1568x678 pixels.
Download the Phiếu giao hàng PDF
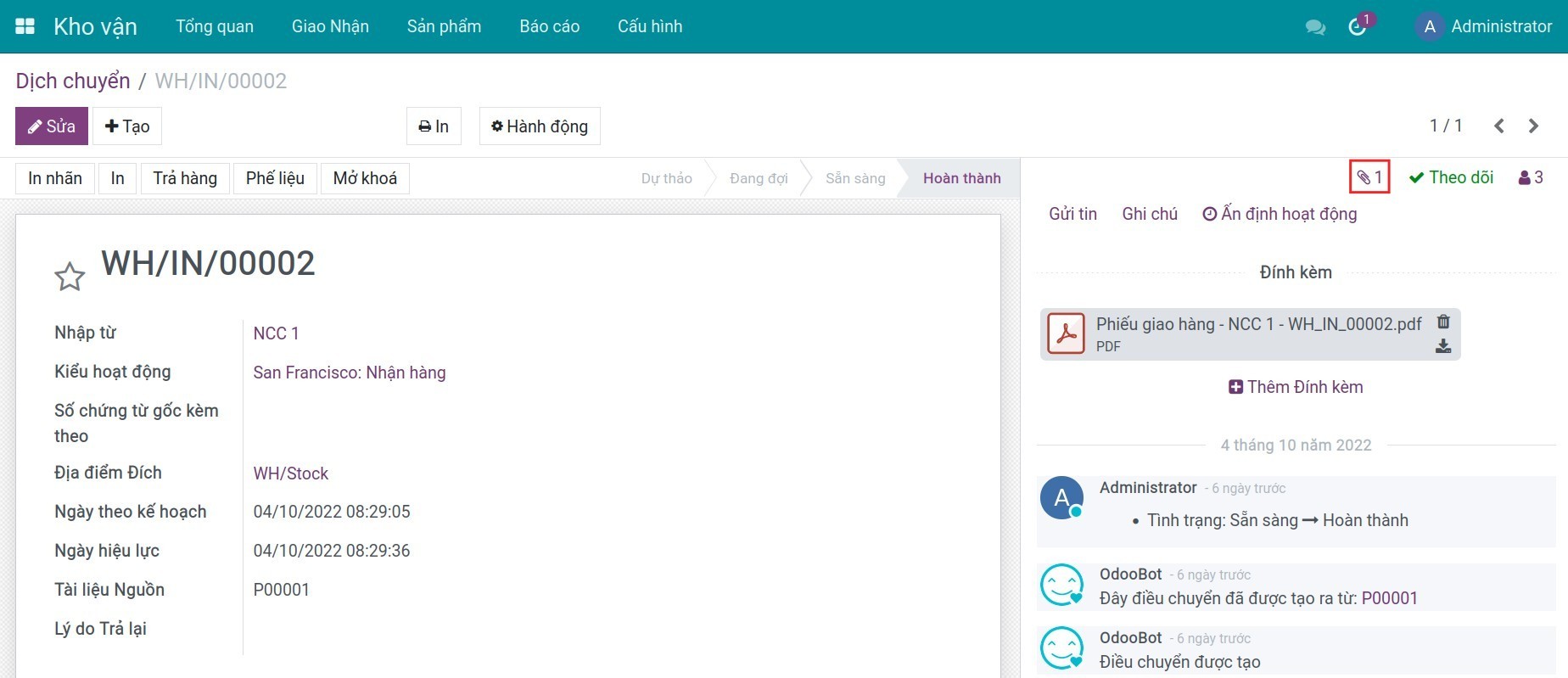(1443, 346)
